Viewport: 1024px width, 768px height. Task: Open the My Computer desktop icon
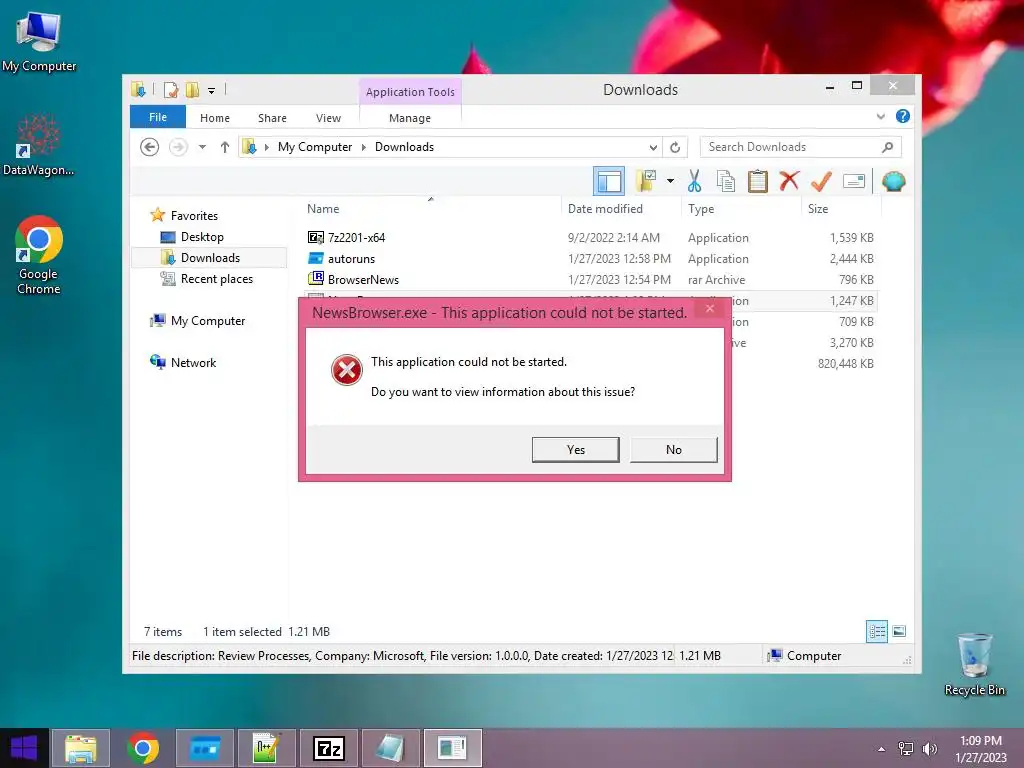39,42
